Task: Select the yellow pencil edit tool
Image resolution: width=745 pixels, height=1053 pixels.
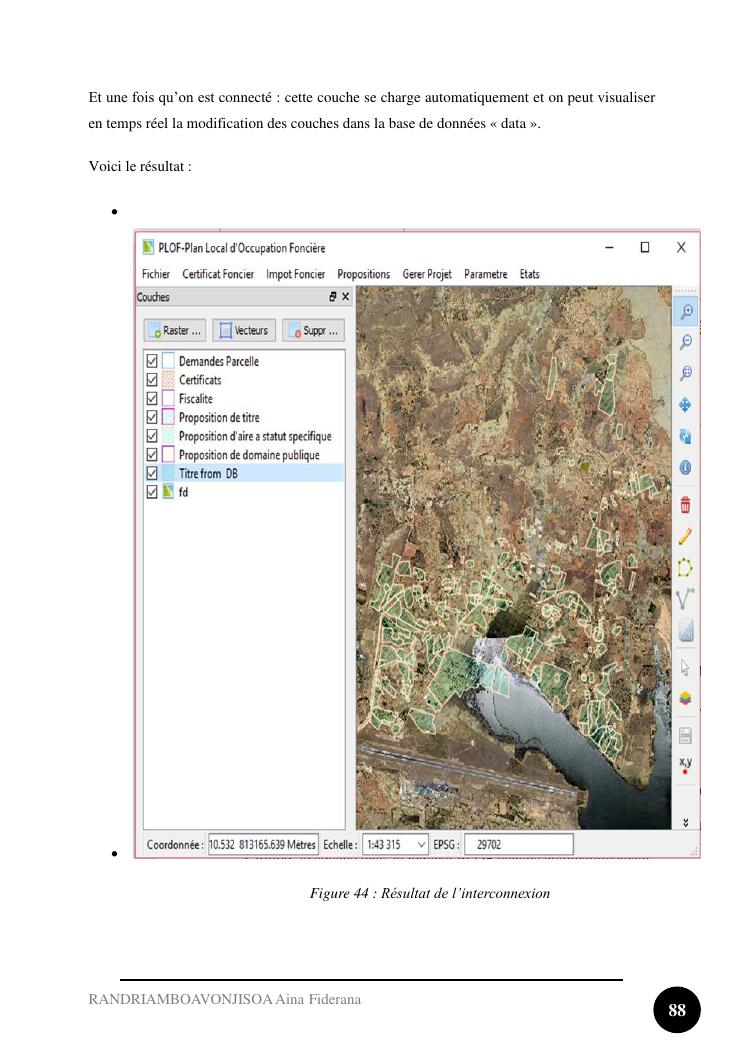Action: coord(686,537)
